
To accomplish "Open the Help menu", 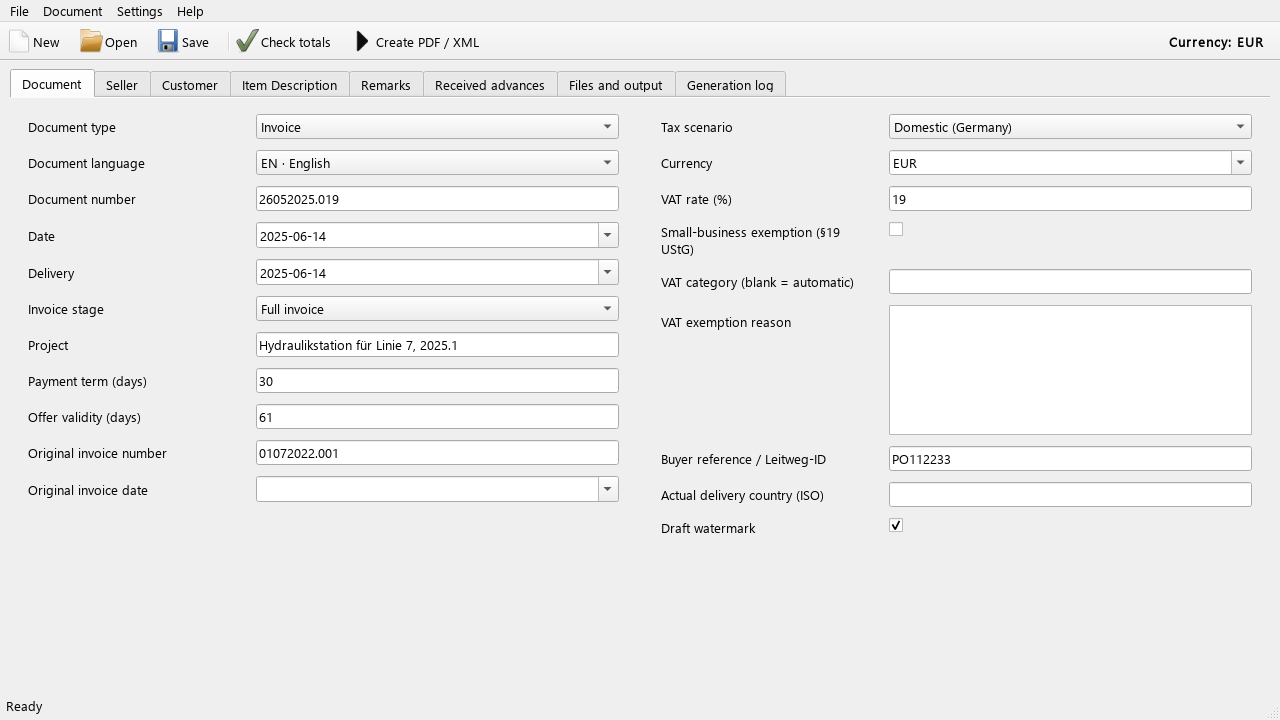I will tap(190, 11).
